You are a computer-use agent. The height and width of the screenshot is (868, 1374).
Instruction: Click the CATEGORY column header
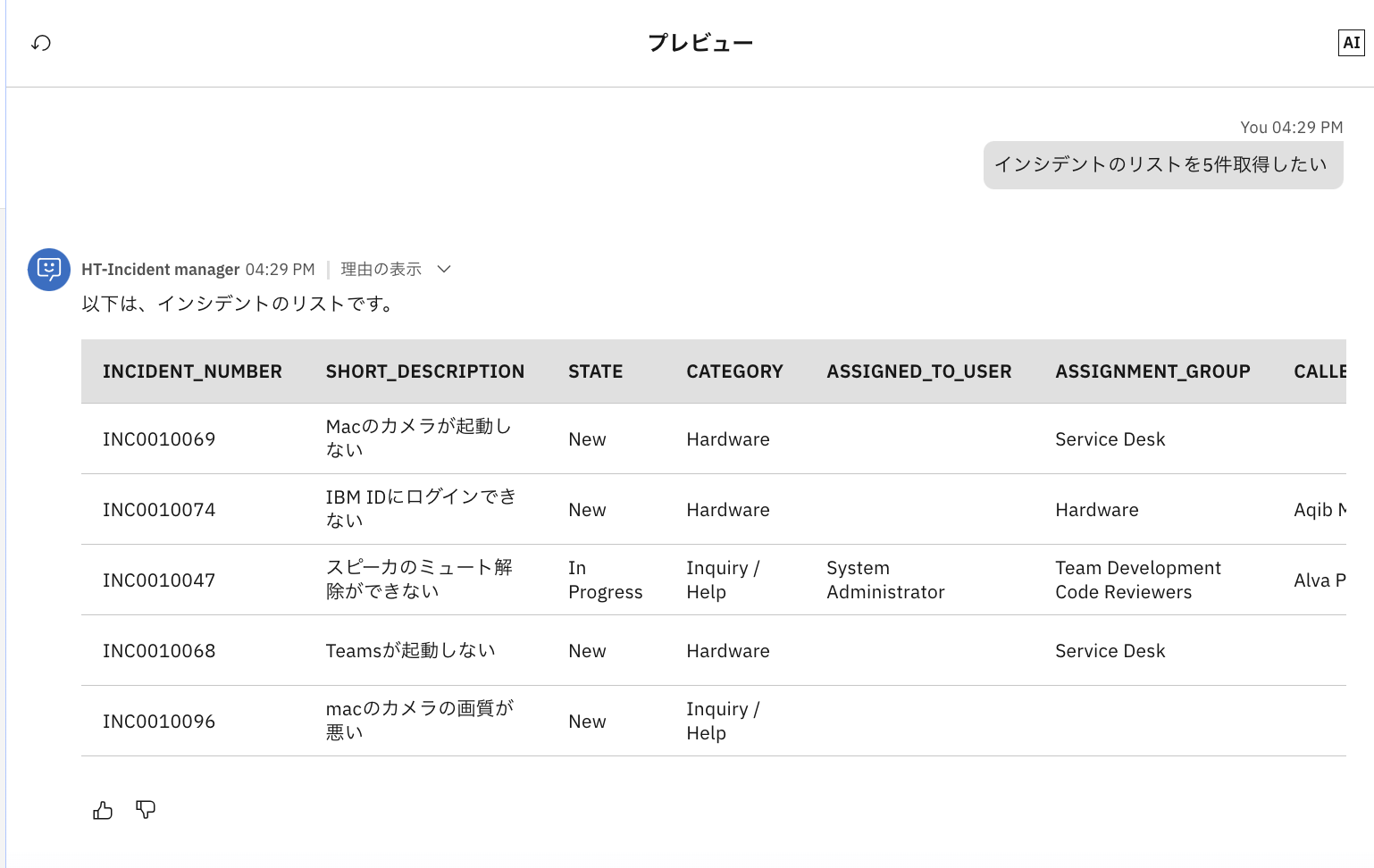(734, 371)
